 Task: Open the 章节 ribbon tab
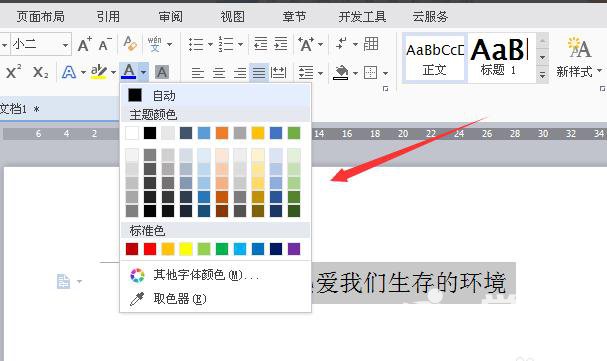pos(294,17)
